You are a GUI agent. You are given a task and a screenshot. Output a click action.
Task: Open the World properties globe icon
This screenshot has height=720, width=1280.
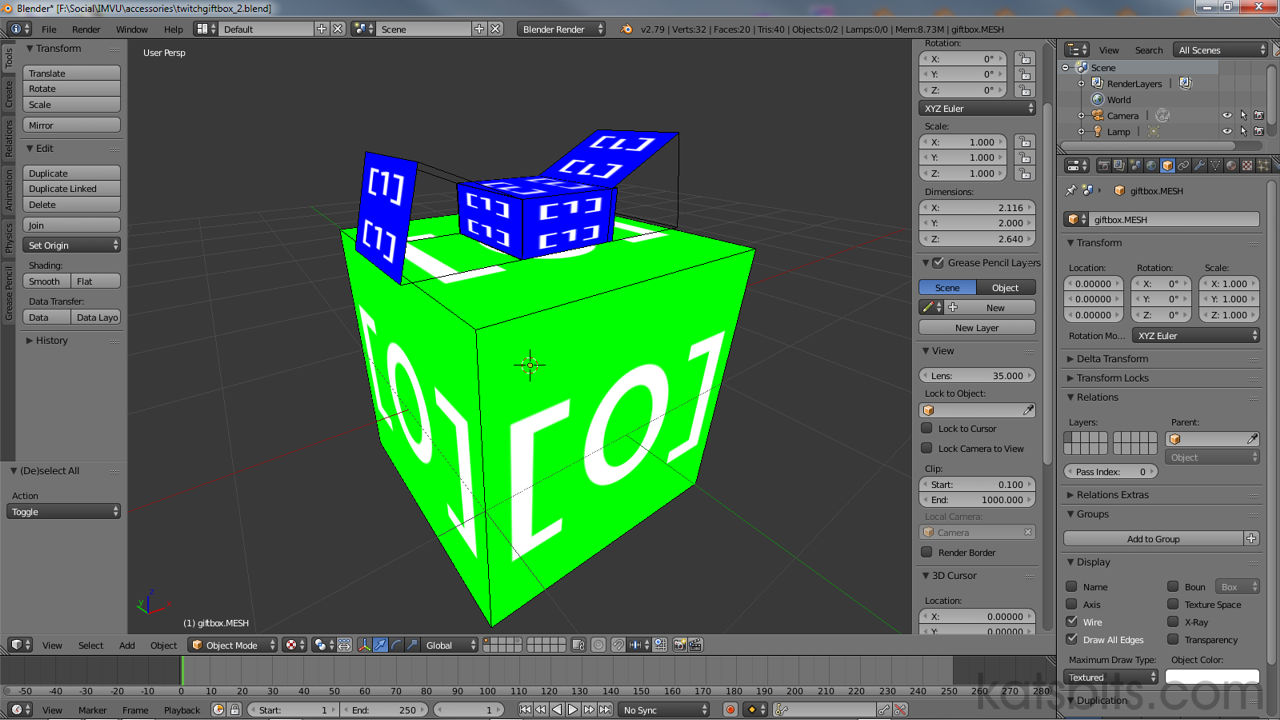click(1151, 165)
